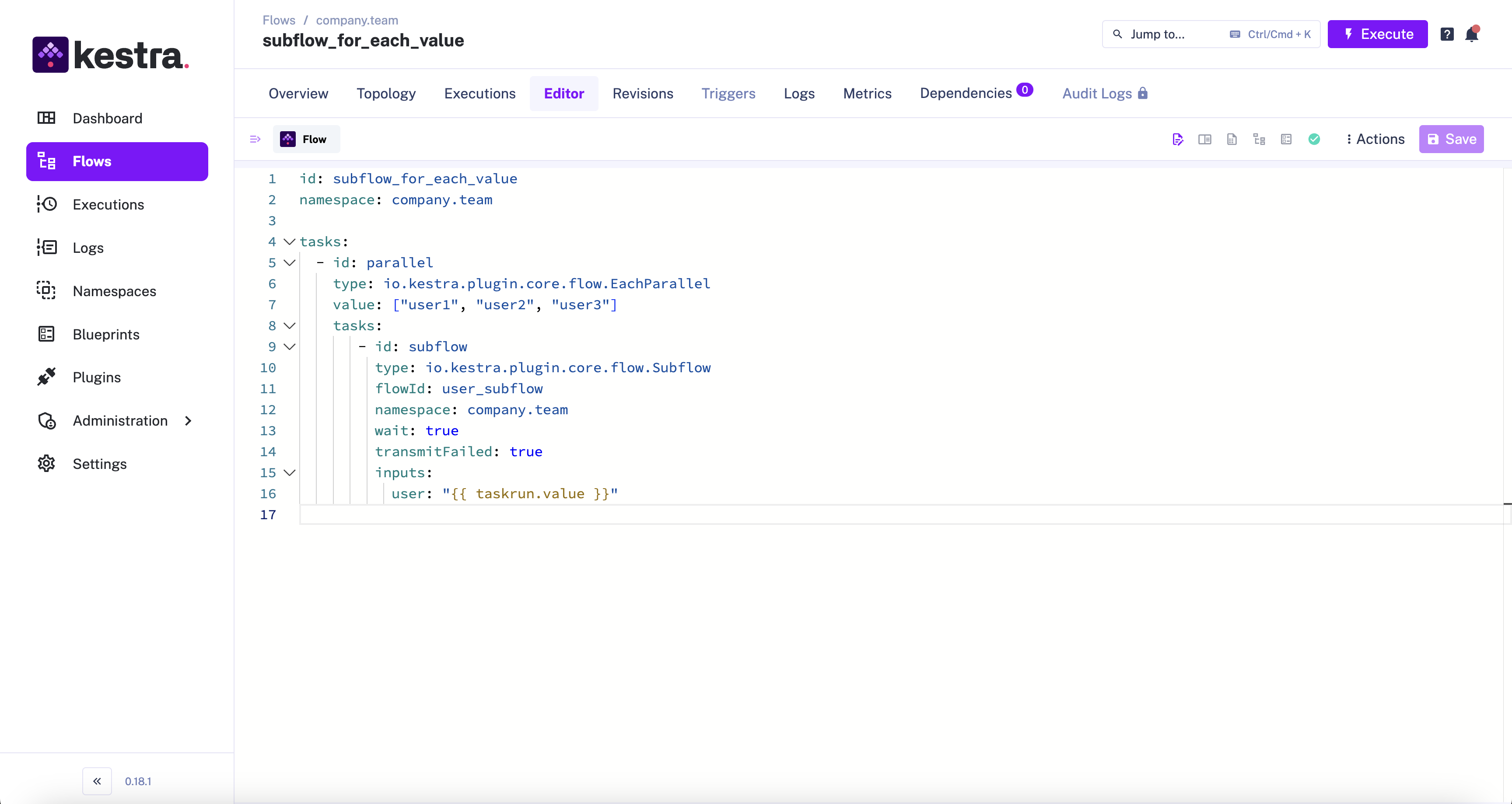Follow the company.team breadcrumb link
The height and width of the screenshot is (804, 1512).
[x=357, y=20]
